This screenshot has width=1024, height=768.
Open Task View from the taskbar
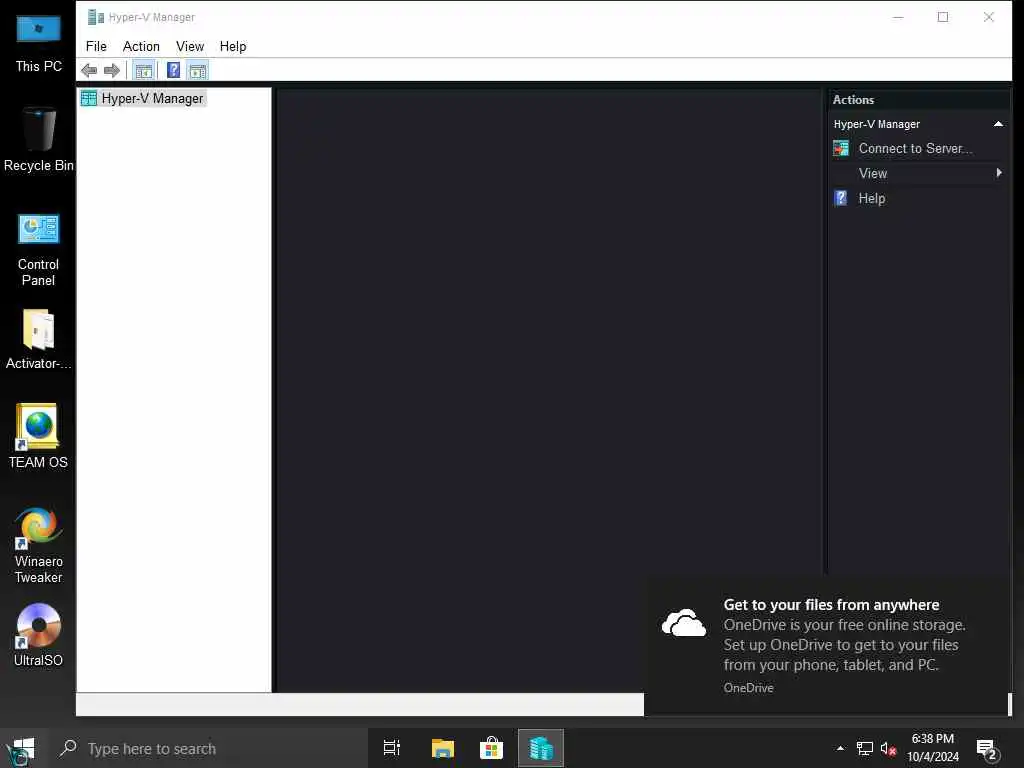392,748
